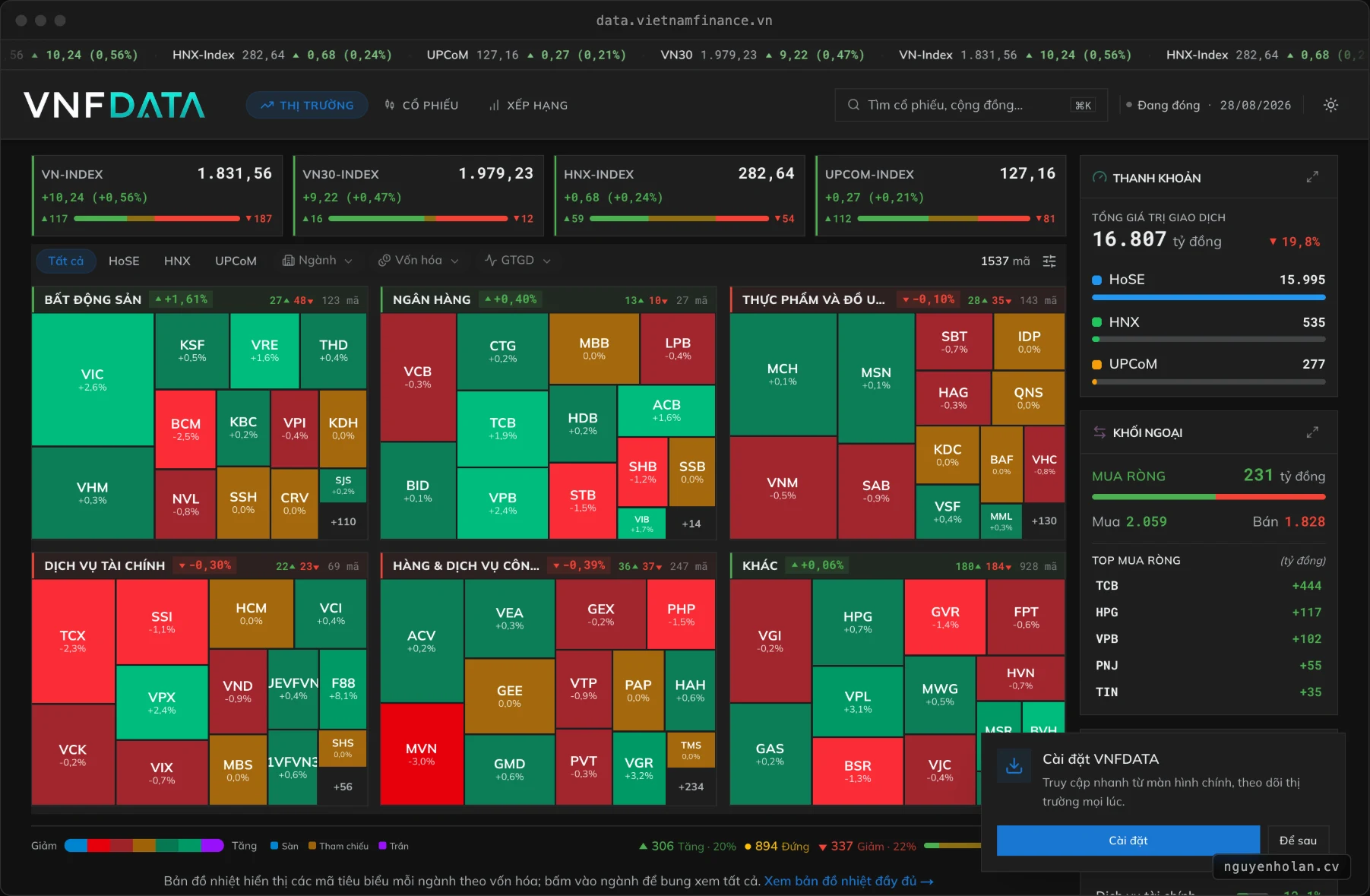Click the Khối ngoại swap arrows icon
This screenshot has height=896, width=1370.
[x=1099, y=432]
